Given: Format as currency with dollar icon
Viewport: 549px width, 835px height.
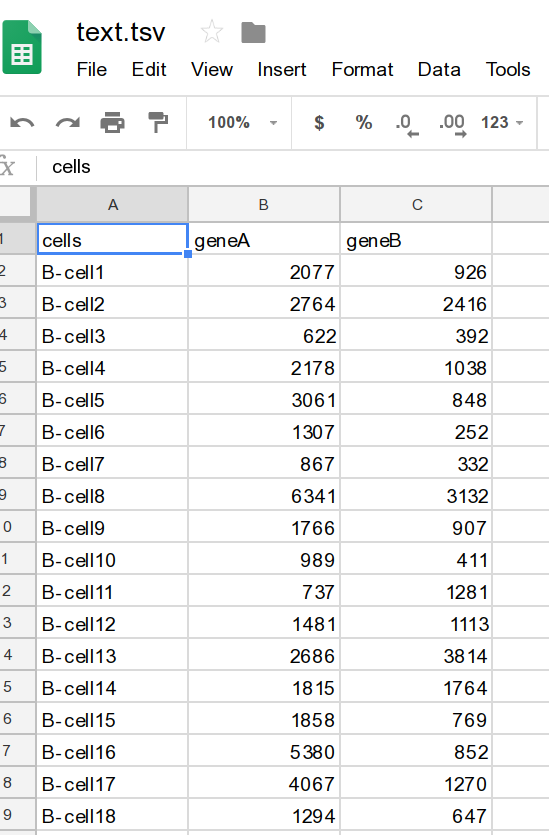Looking at the screenshot, I should tap(319, 123).
